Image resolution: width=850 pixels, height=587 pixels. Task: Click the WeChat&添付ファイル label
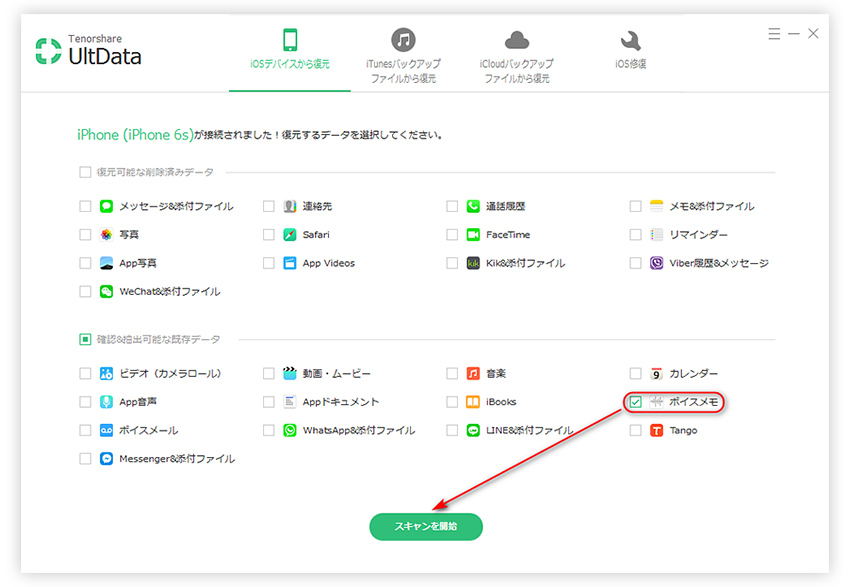click(170, 292)
